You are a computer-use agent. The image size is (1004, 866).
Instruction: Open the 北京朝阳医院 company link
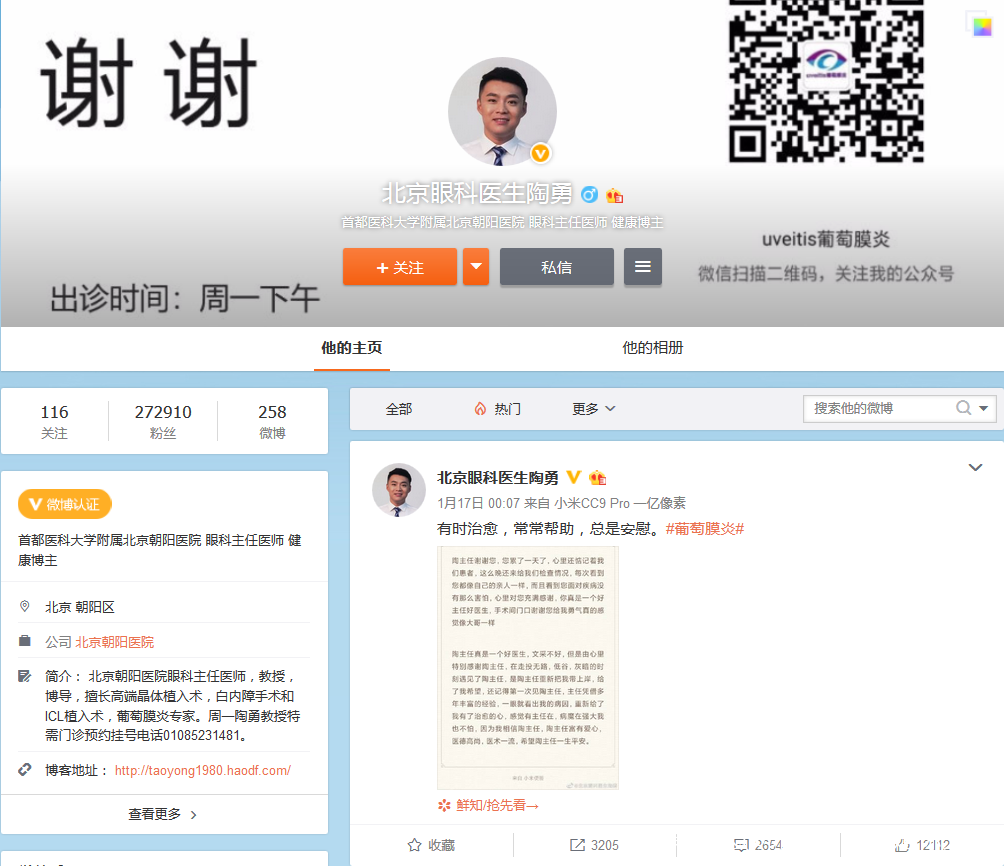click(x=115, y=642)
